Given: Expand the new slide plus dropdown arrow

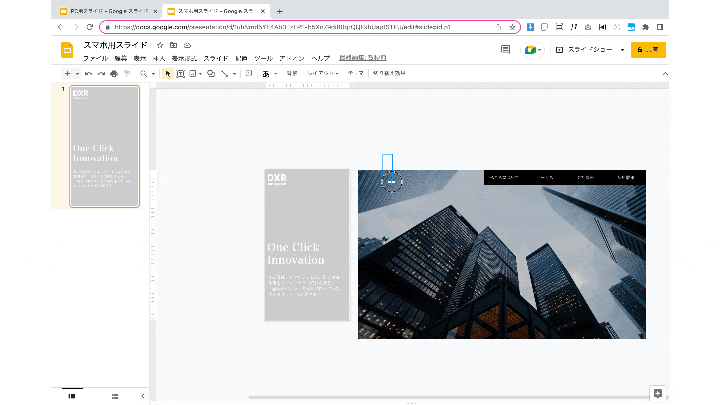Looking at the screenshot, I should (77, 74).
